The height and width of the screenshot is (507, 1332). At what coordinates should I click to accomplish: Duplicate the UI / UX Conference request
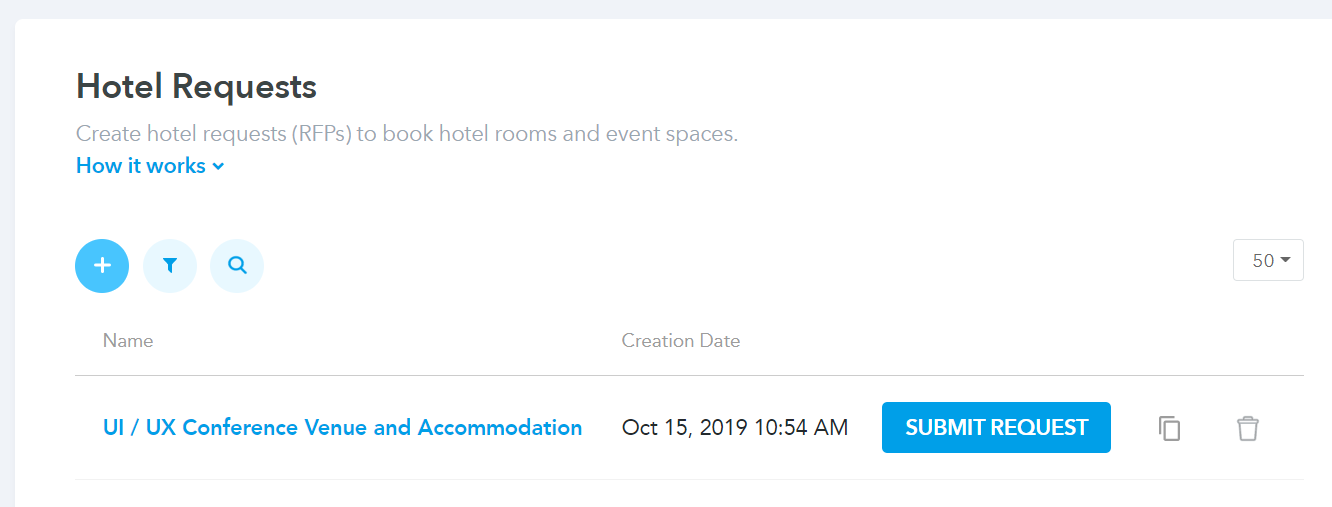[x=1170, y=428]
